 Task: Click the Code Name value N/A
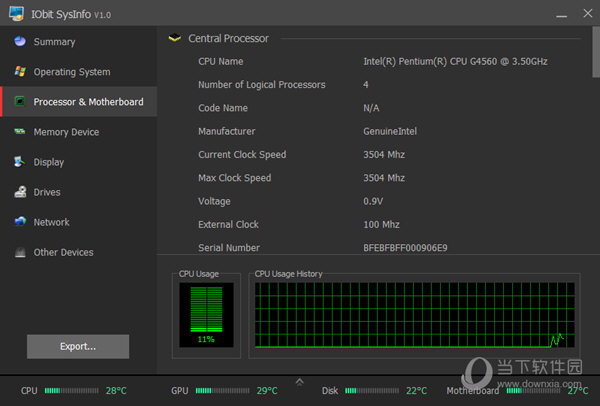tap(371, 108)
